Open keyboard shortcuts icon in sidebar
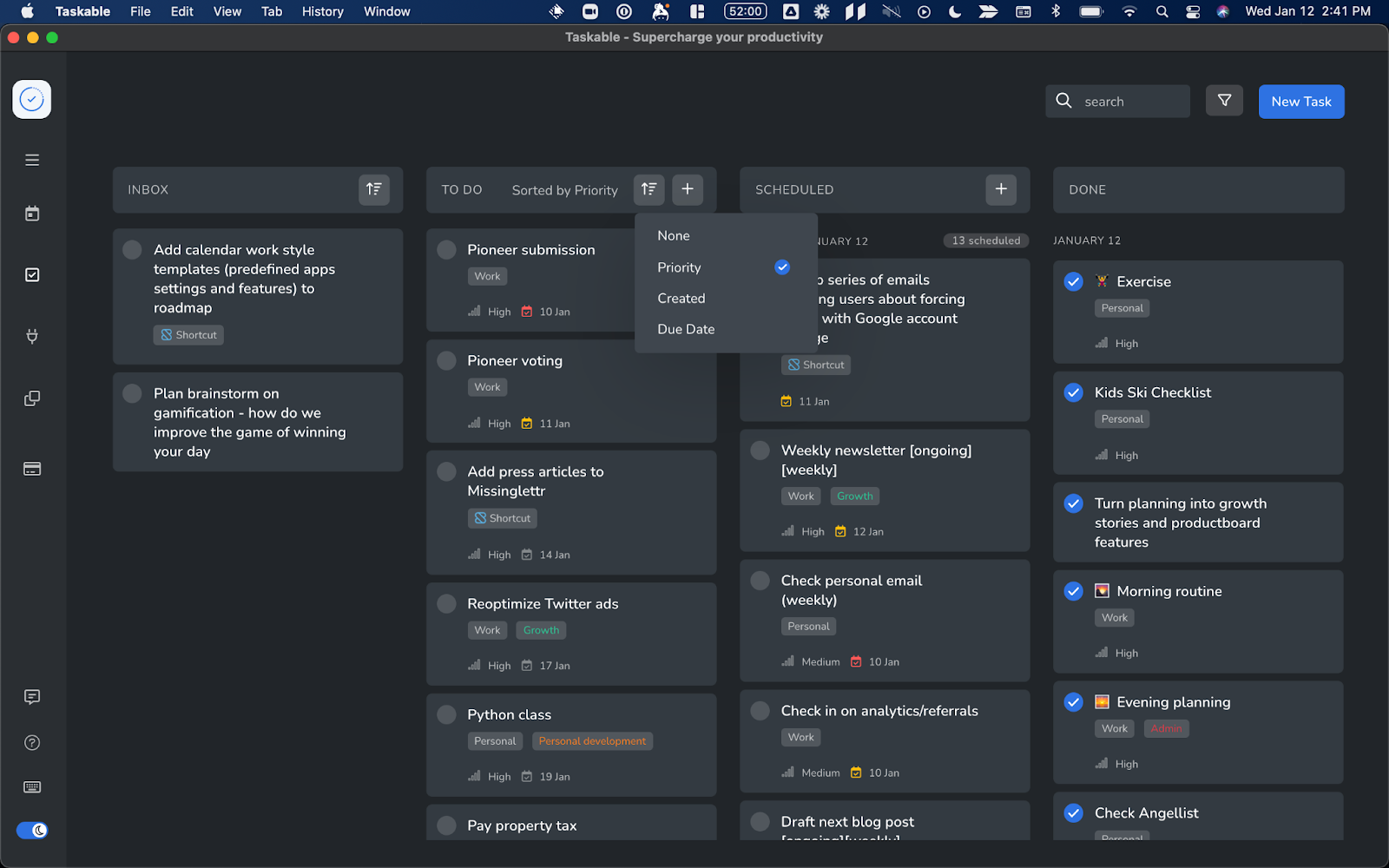This screenshot has height=868, width=1389. tap(32, 787)
